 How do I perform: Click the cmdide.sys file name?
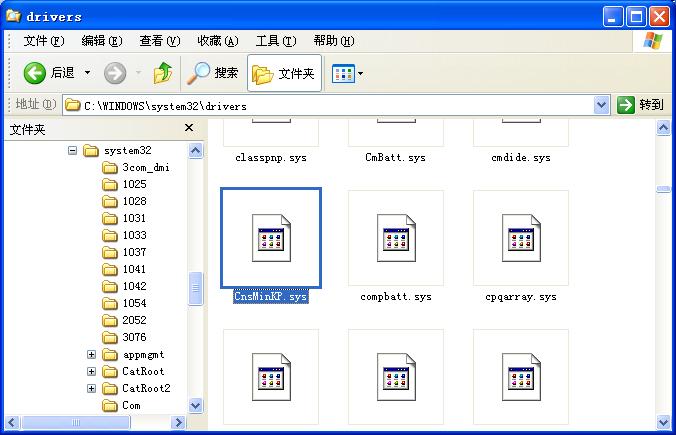click(x=521, y=157)
